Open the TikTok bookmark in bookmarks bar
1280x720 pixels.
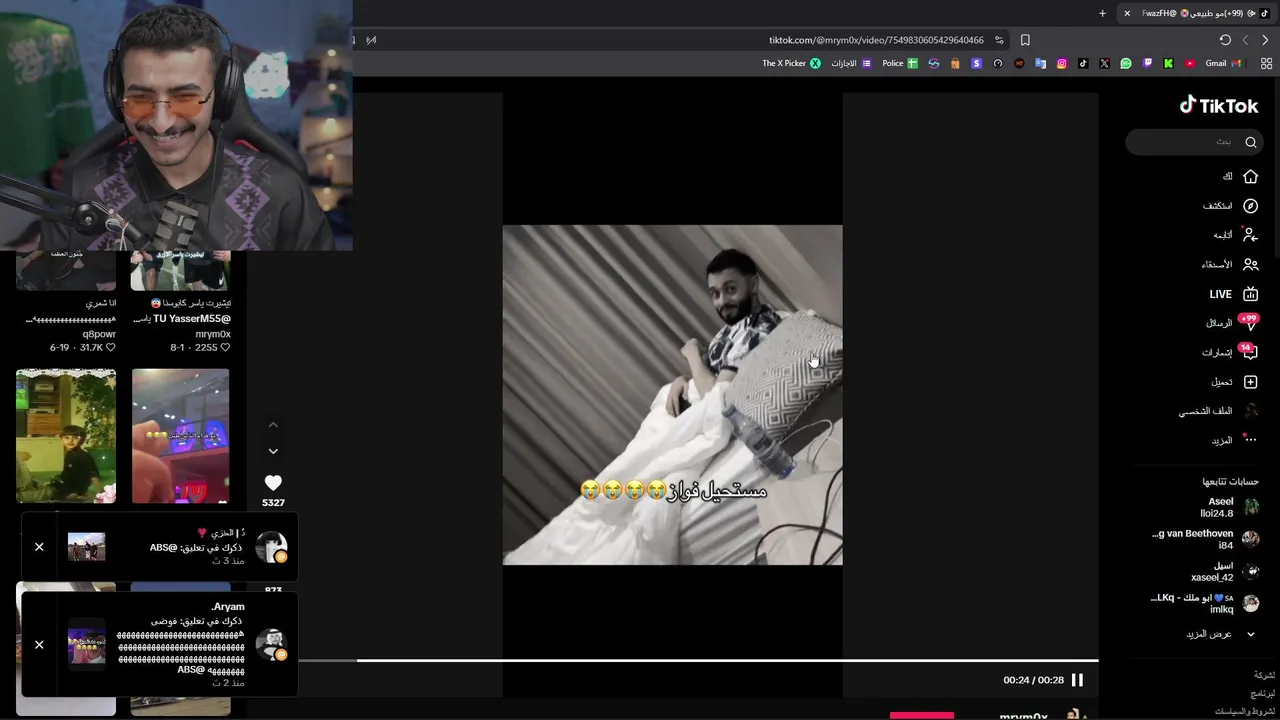[x=1083, y=63]
